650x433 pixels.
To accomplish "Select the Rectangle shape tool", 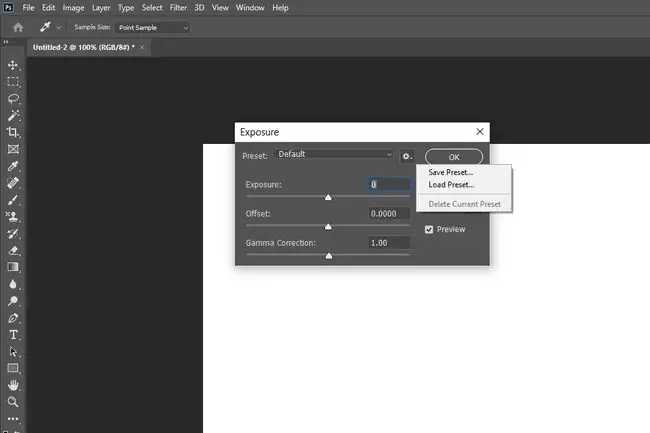I will 13,368.
